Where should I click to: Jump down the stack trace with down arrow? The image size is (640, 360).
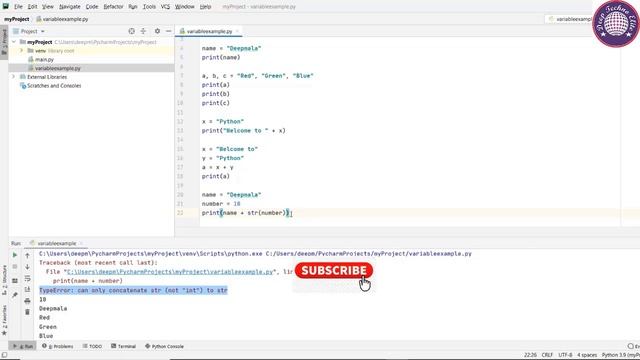pos(27,267)
